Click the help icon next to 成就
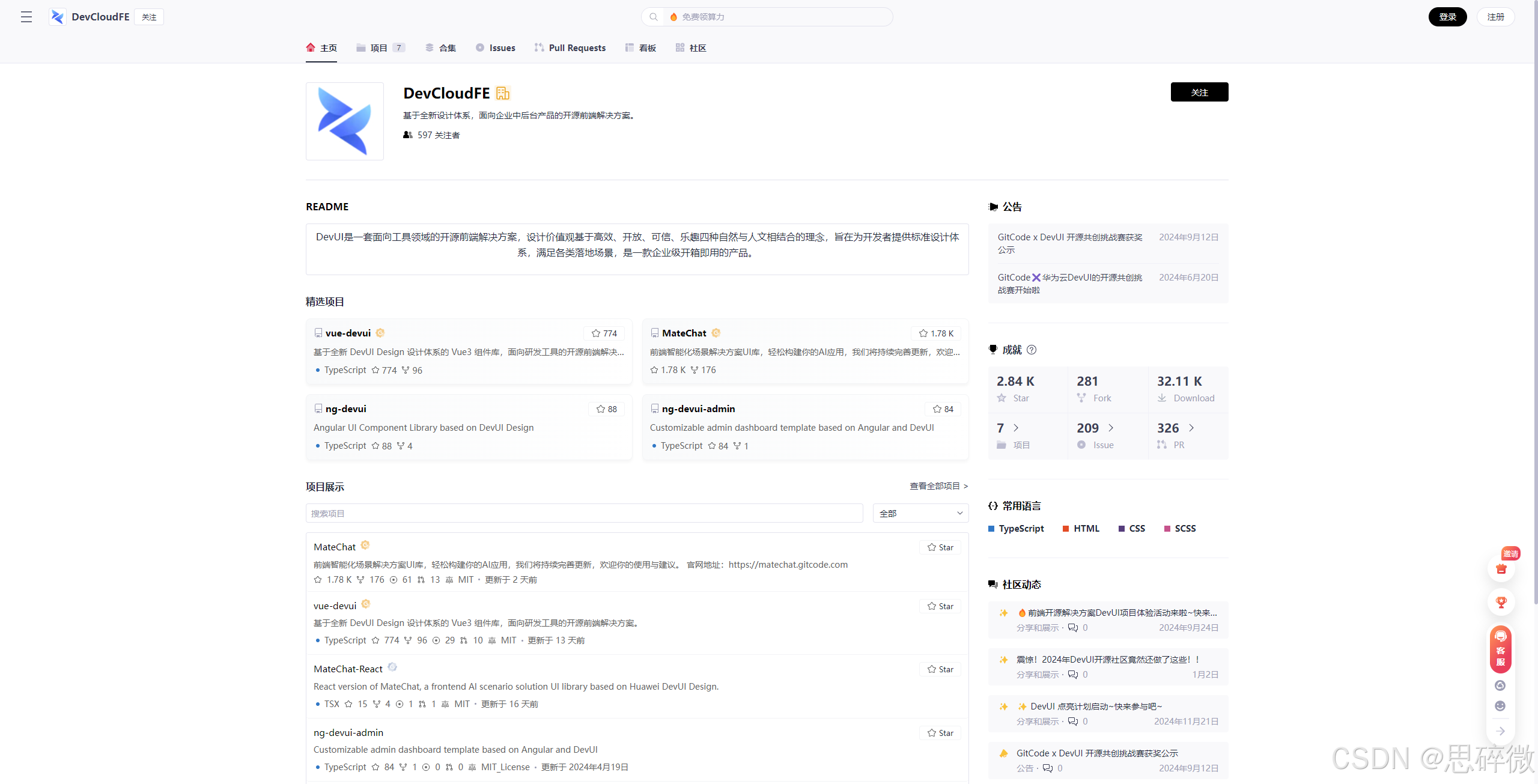This screenshot has width=1538, height=784. click(1032, 350)
